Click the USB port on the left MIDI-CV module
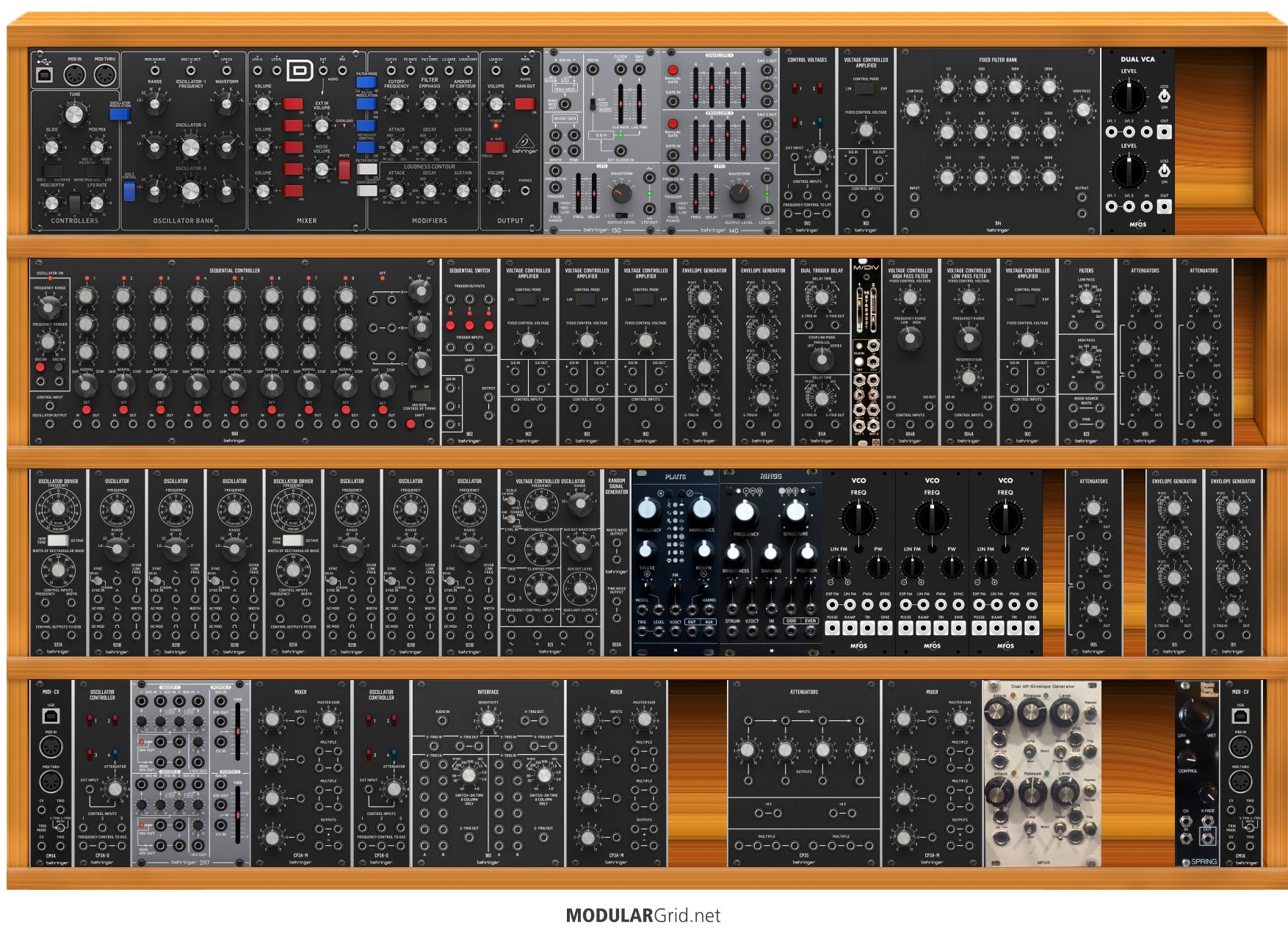 (51, 716)
